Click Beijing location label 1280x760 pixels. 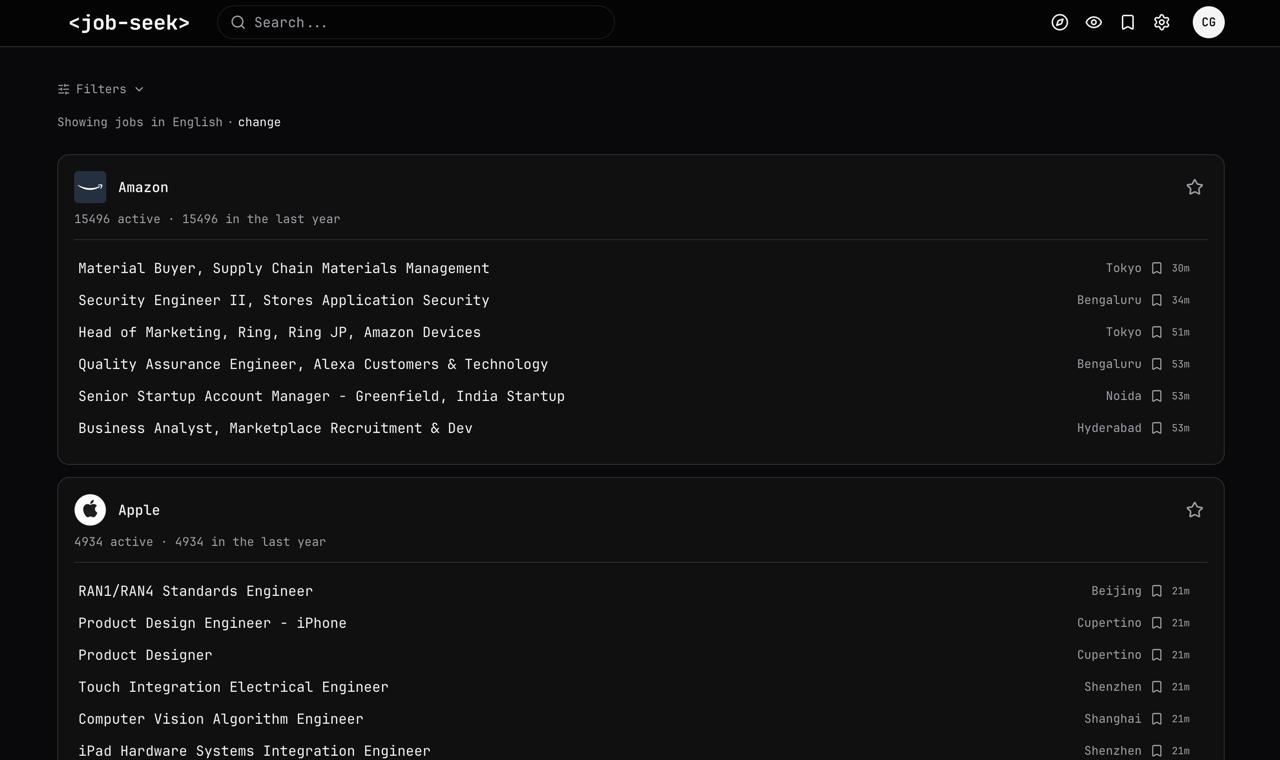pos(1116,591)
